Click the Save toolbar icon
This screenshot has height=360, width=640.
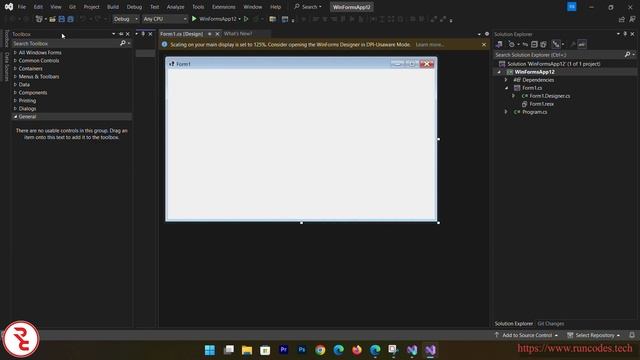click(62, 19)
